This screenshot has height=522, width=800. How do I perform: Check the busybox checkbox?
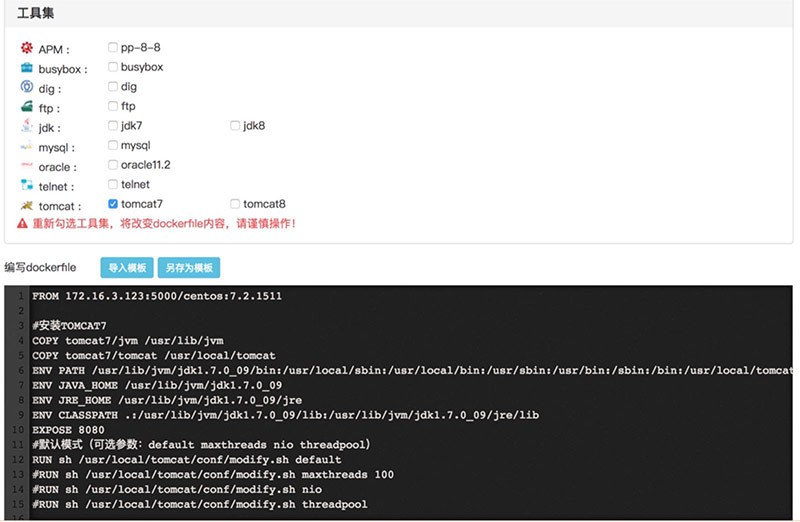tap(113, 67)
